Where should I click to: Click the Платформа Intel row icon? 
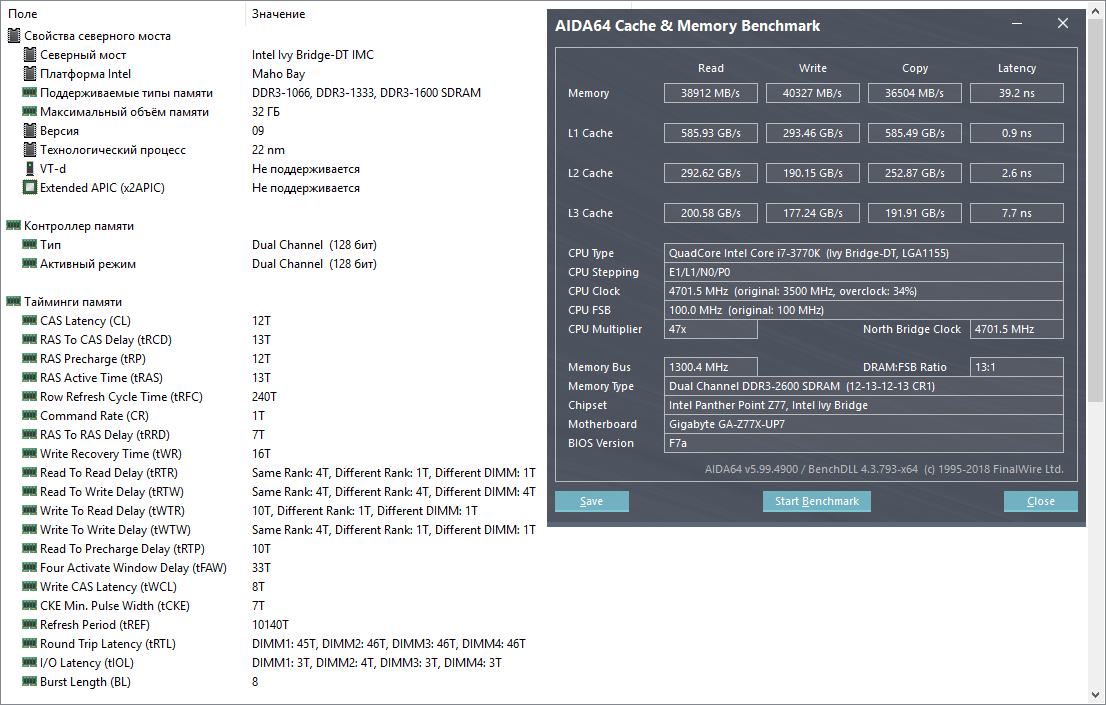[30, 73]
